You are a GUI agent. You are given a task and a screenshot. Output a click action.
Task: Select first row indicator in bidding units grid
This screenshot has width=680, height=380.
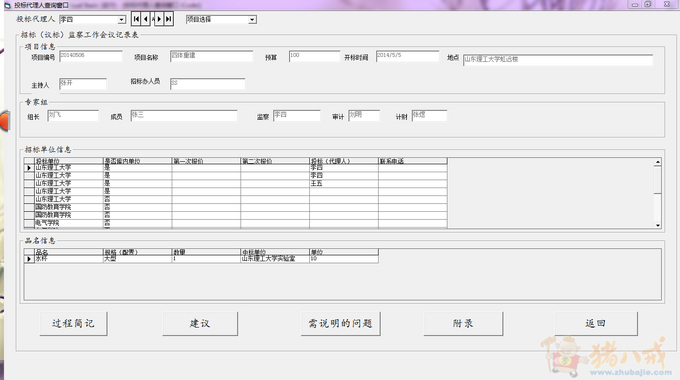29,168
